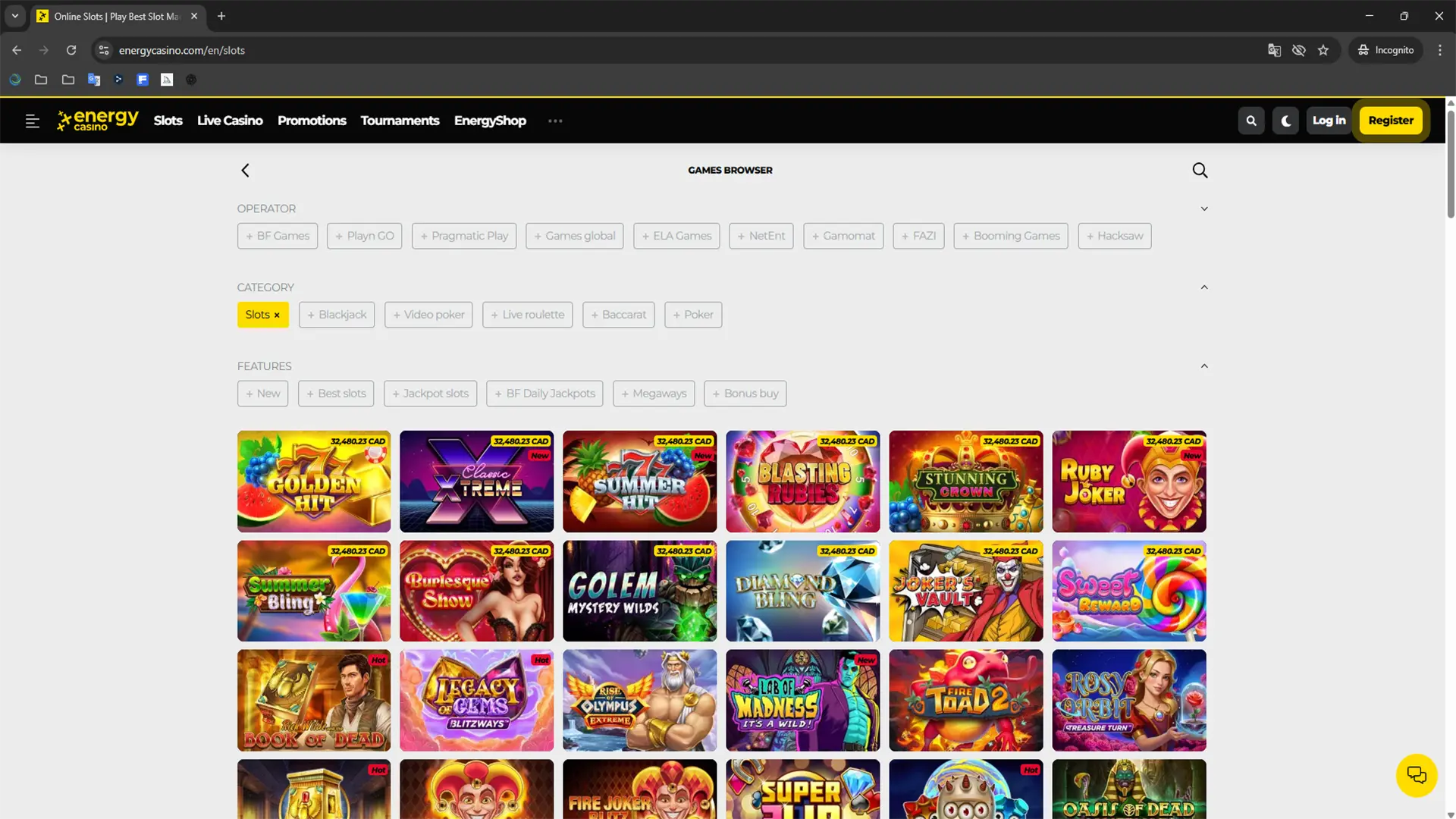Click the yellow Register button
This screenshot has width=1456, height=819.
1391,121
